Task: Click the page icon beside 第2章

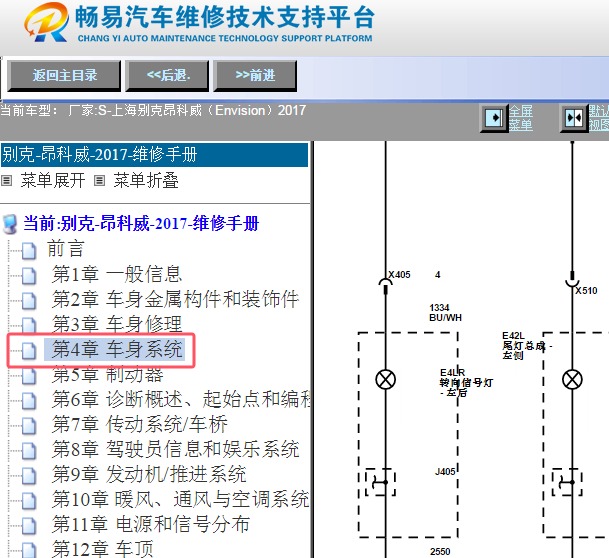Action: click(29, 301)
